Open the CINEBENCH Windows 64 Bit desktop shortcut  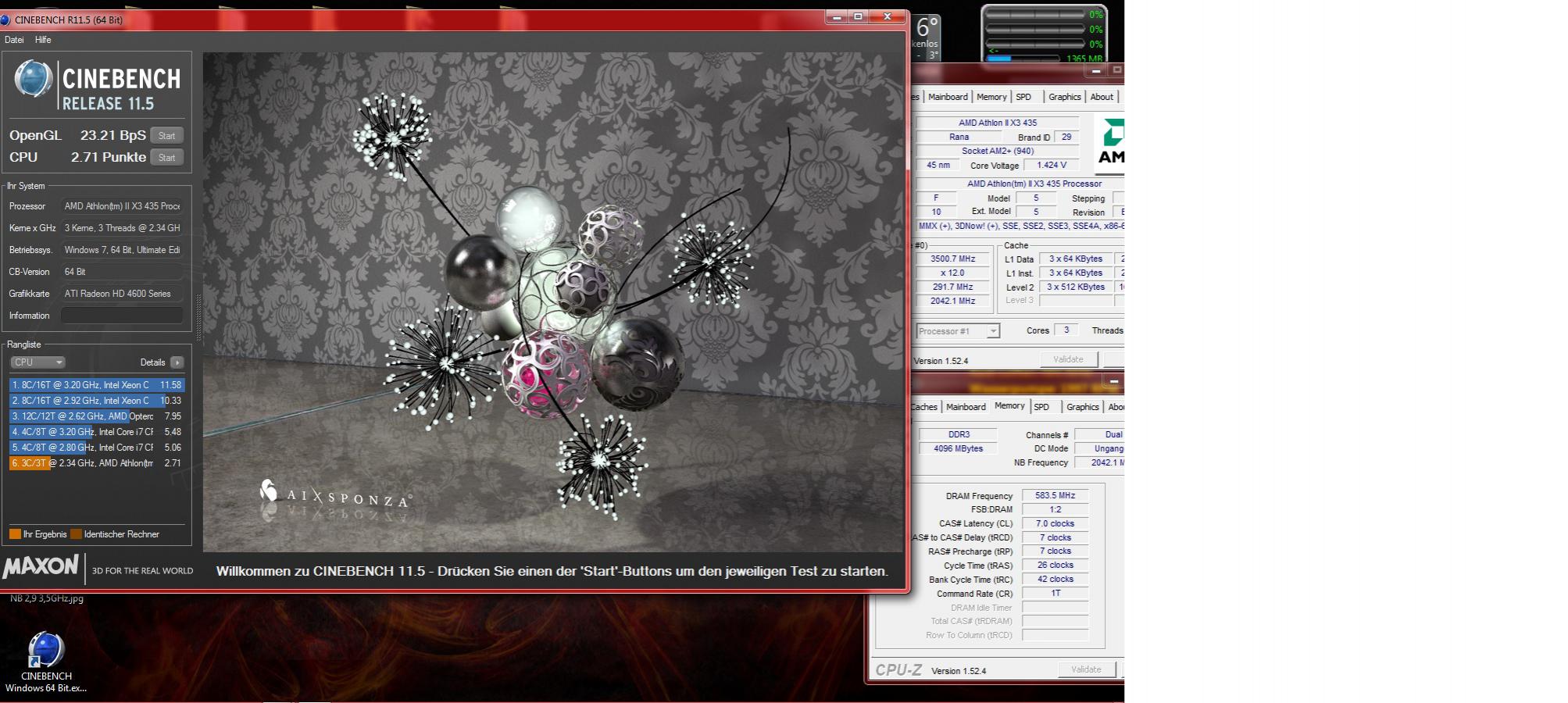tap(46, 662)
